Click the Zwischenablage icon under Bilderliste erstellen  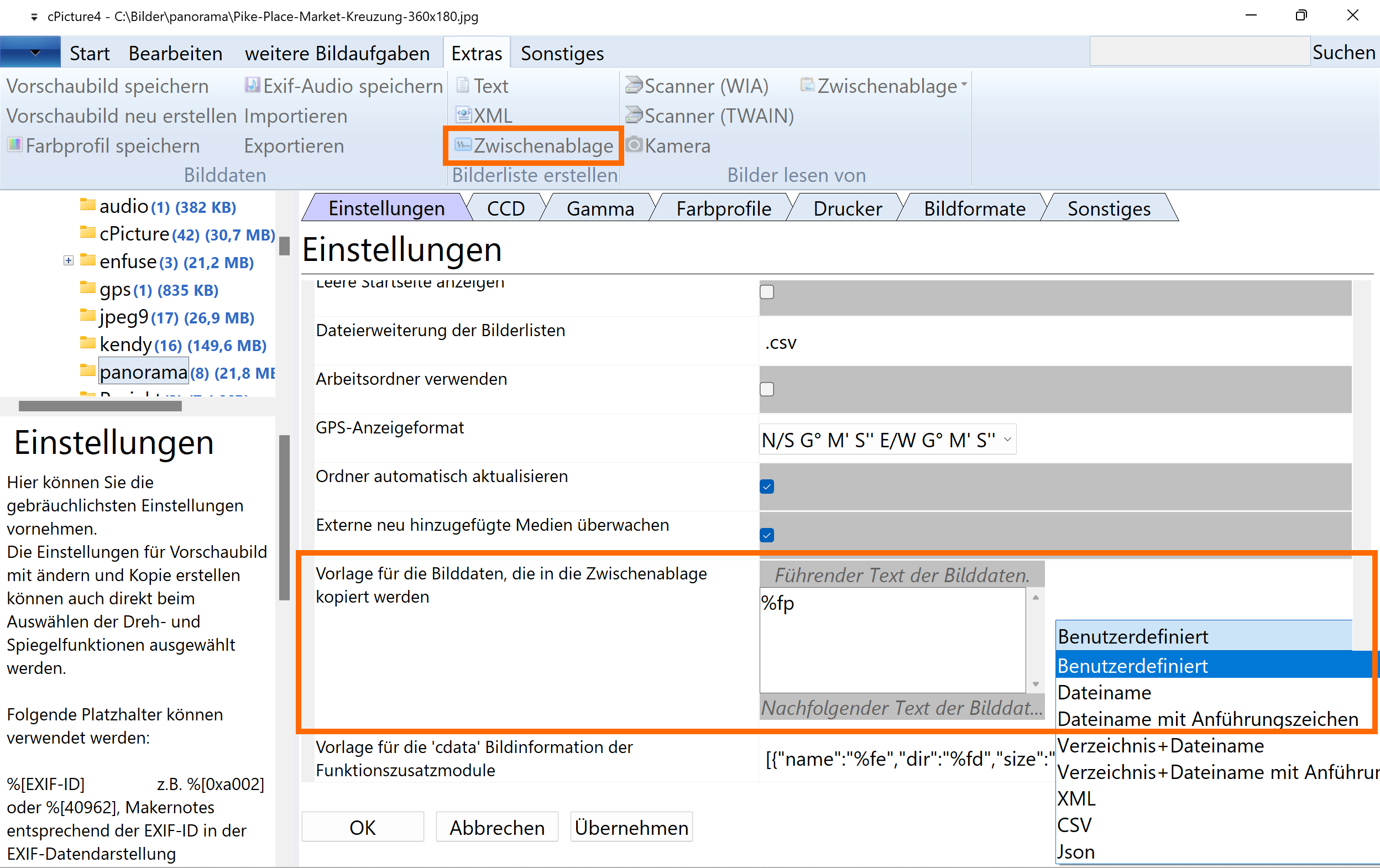point(462,145)
